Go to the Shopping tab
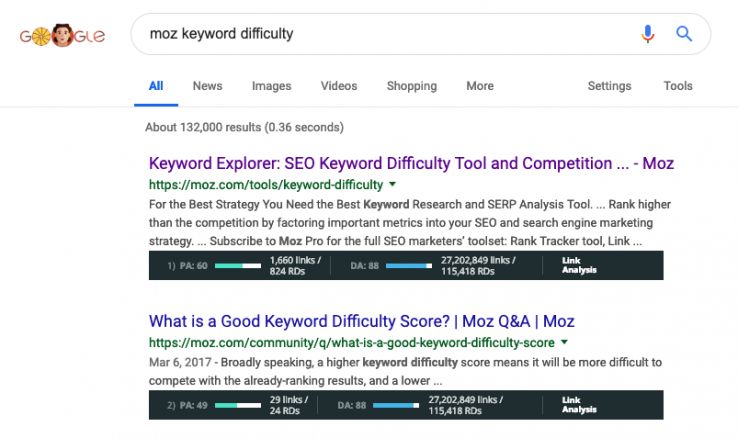738x438 pixels. [411, 86]
